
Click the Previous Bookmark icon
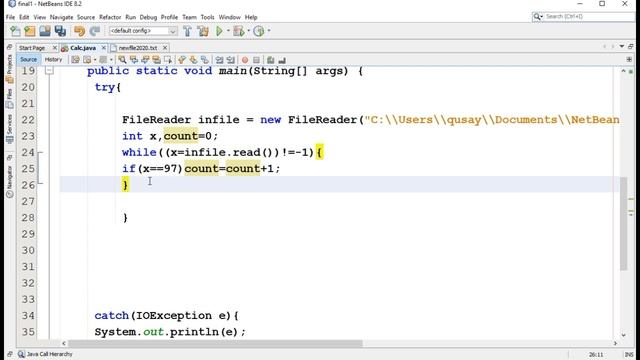coord(182,60)
